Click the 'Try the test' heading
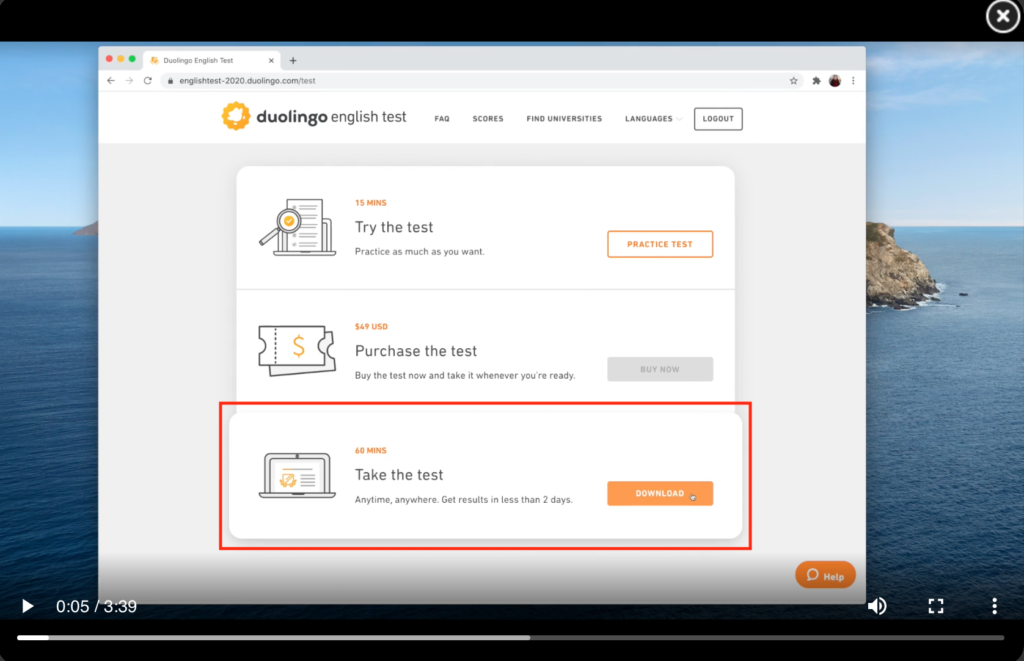1024x661 pixels. [x=394, y=227]
